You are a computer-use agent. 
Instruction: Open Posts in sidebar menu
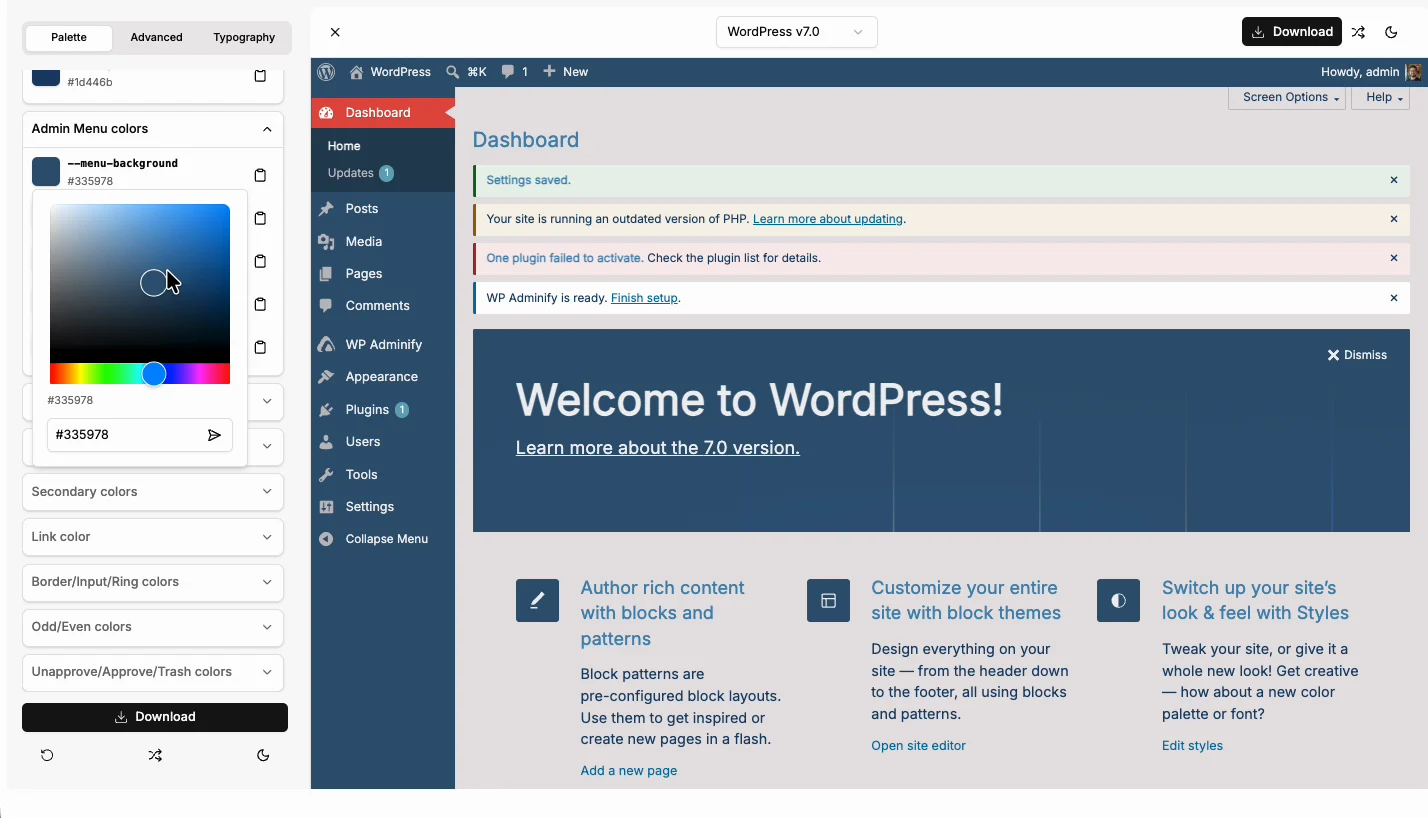tap(383, 208)
